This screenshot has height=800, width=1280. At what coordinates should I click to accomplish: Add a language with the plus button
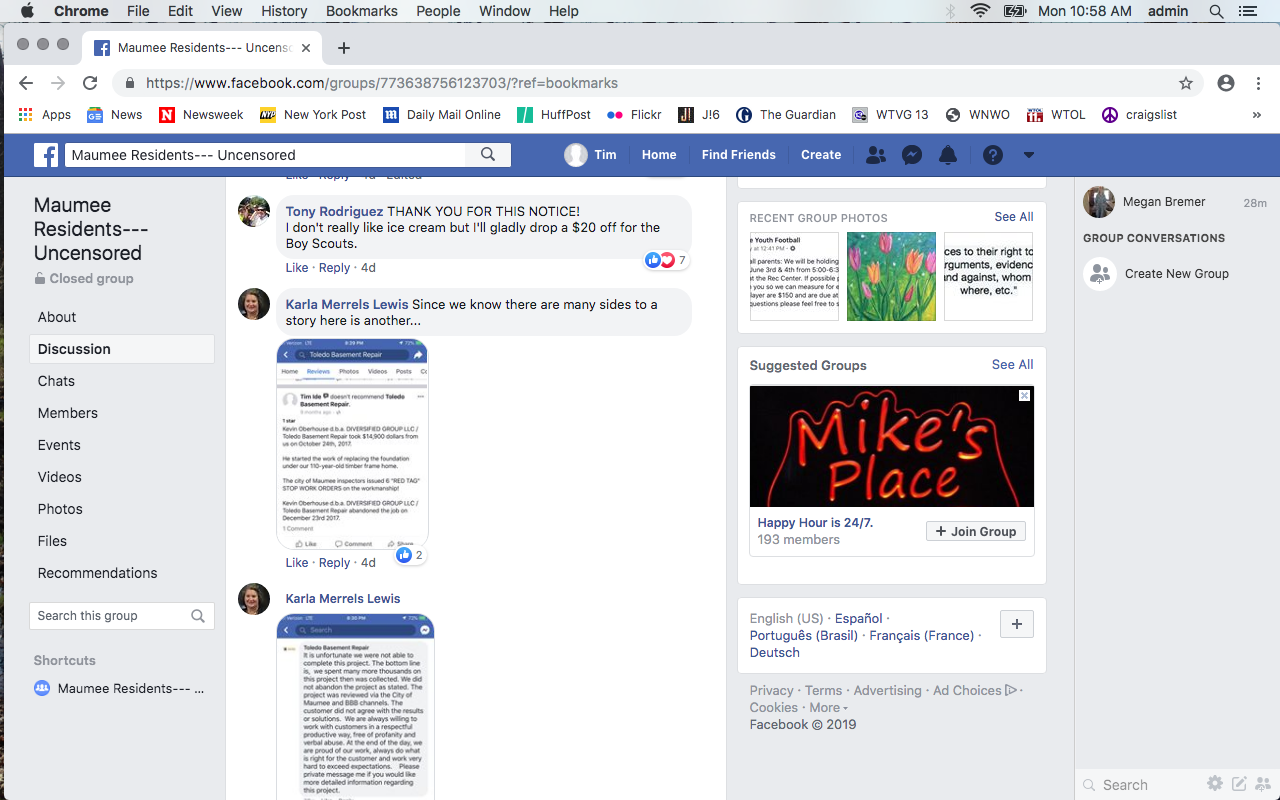(1016, 624)
